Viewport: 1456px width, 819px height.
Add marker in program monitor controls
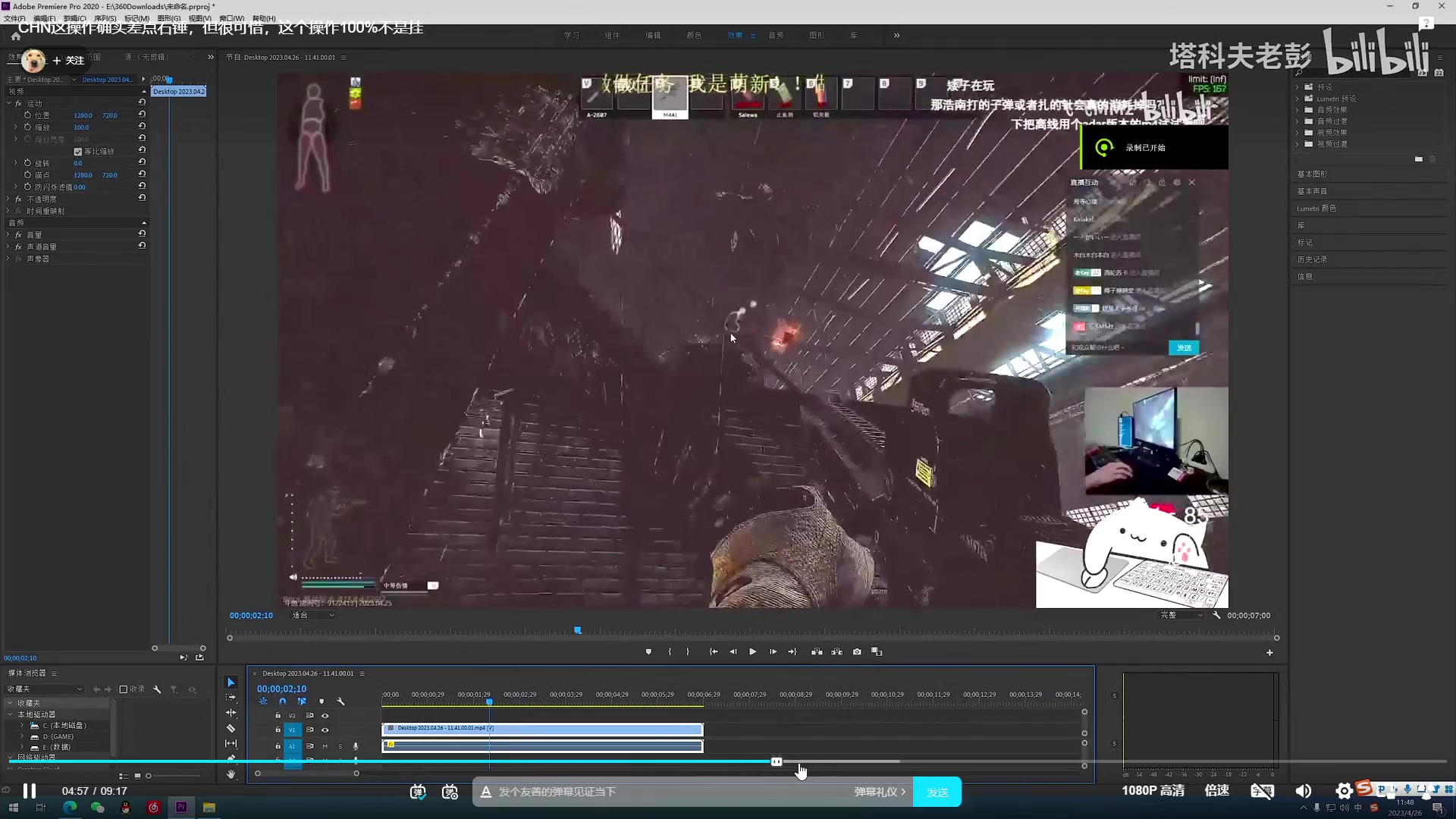(x=648, y=652)
